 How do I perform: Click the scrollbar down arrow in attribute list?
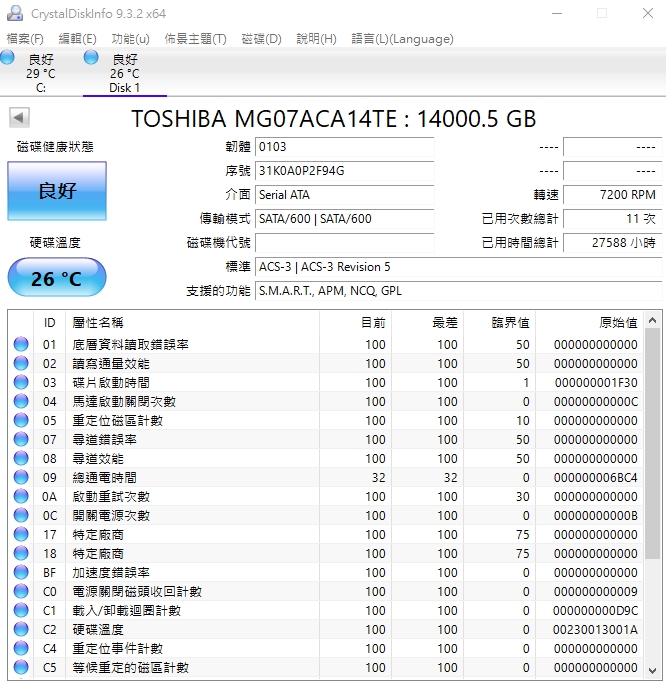point(652,670)
